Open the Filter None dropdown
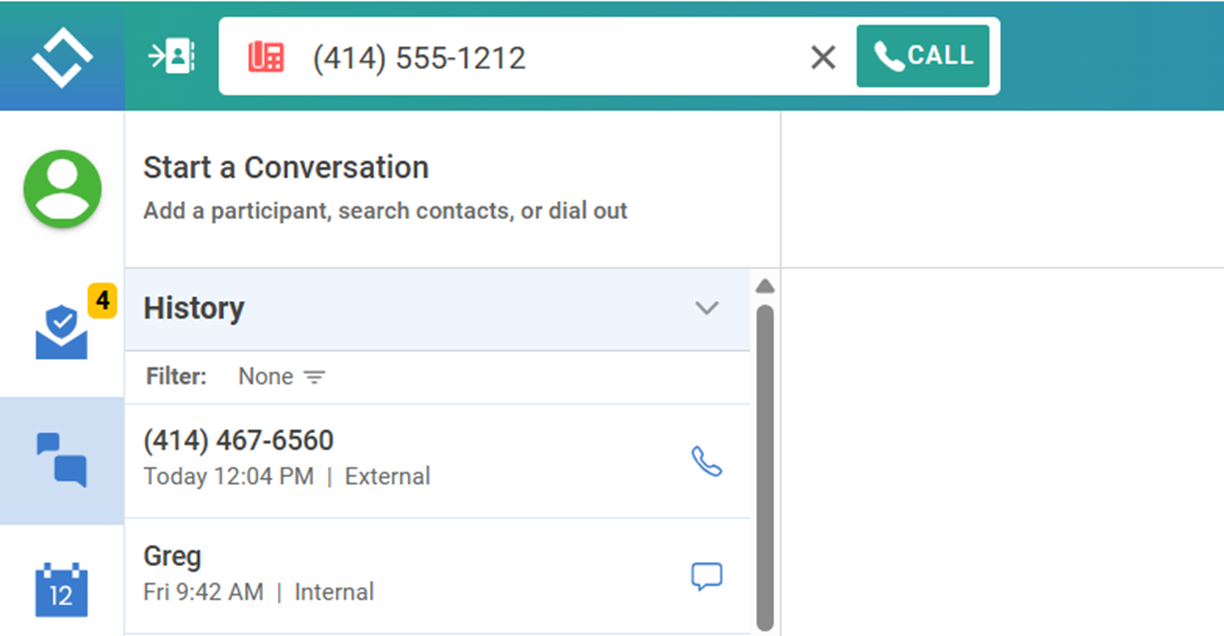The width and height of the screenshot is (1224, 636). 282,377
